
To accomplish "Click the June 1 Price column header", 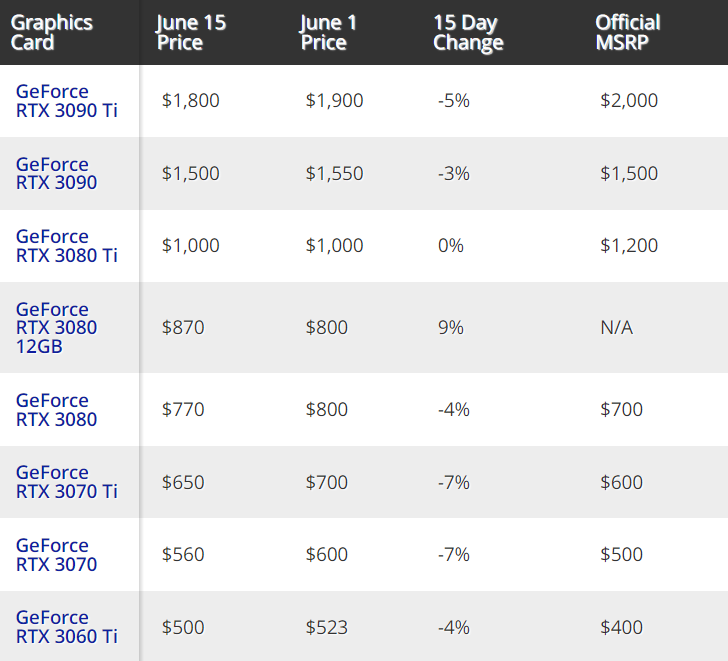I will pyautogui.click(x=328, y=32).
